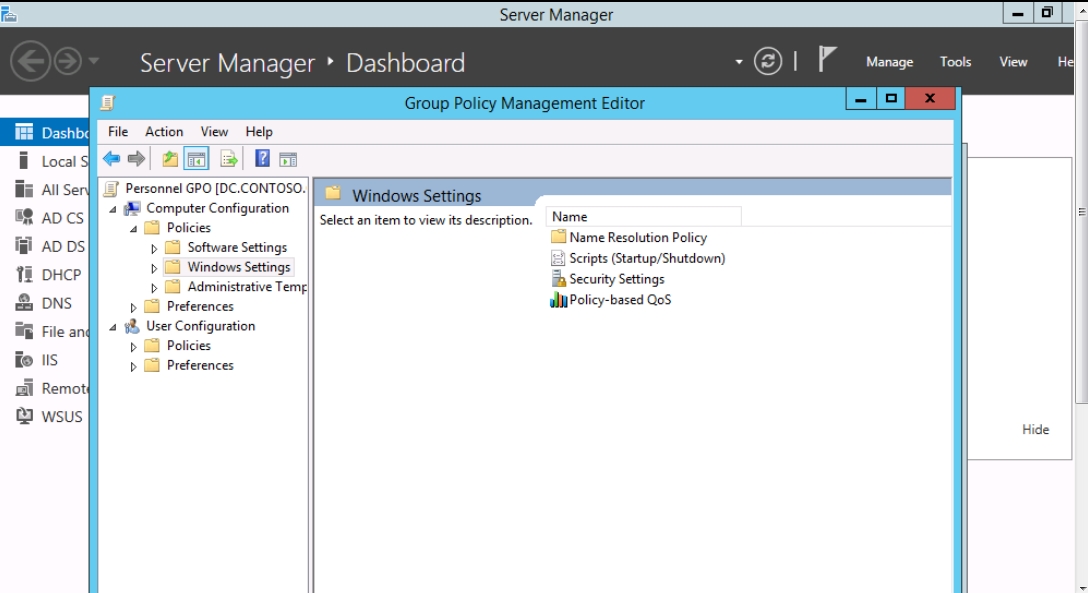Open the Help menu in GPM Editor
The width and height of the screenshot is (1088, 593).
point(259,132)
